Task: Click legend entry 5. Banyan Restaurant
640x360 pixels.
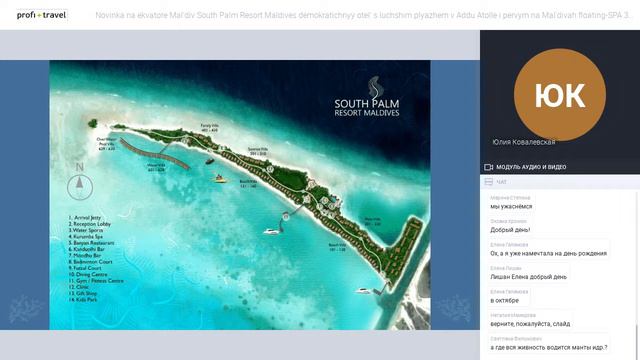Action: pos(91,243)
